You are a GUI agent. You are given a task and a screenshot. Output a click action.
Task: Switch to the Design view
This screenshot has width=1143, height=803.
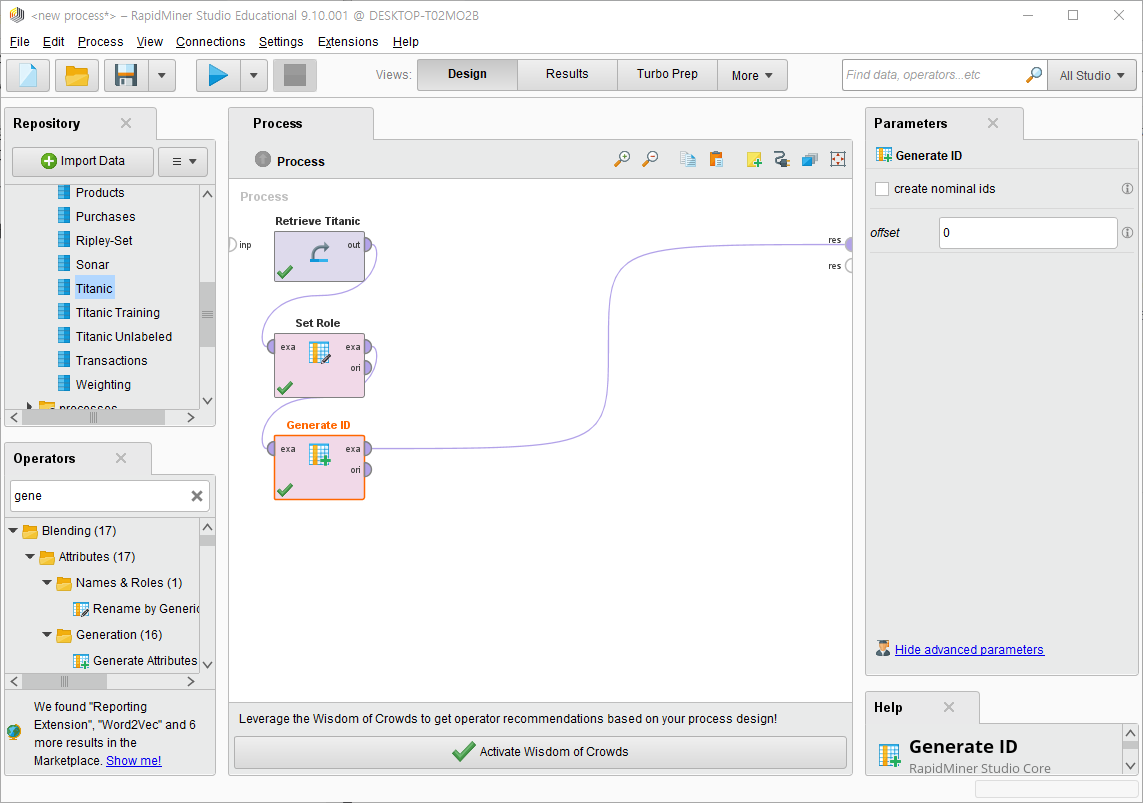(467, 74)
